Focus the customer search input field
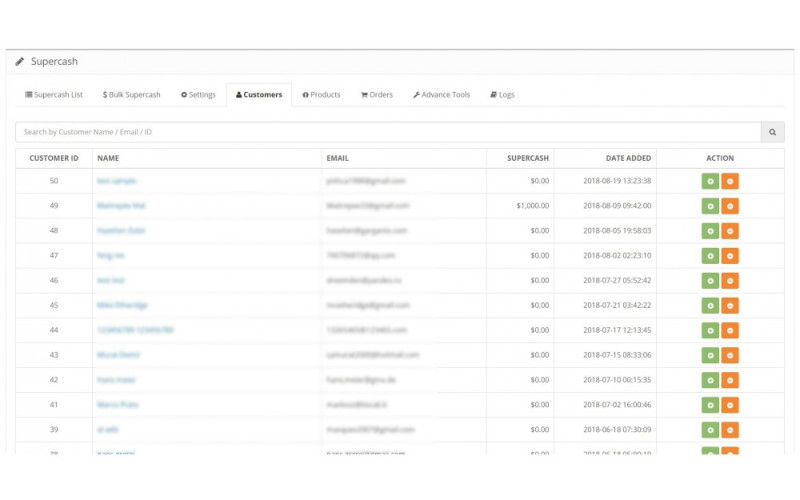 (x=388, y=132)
